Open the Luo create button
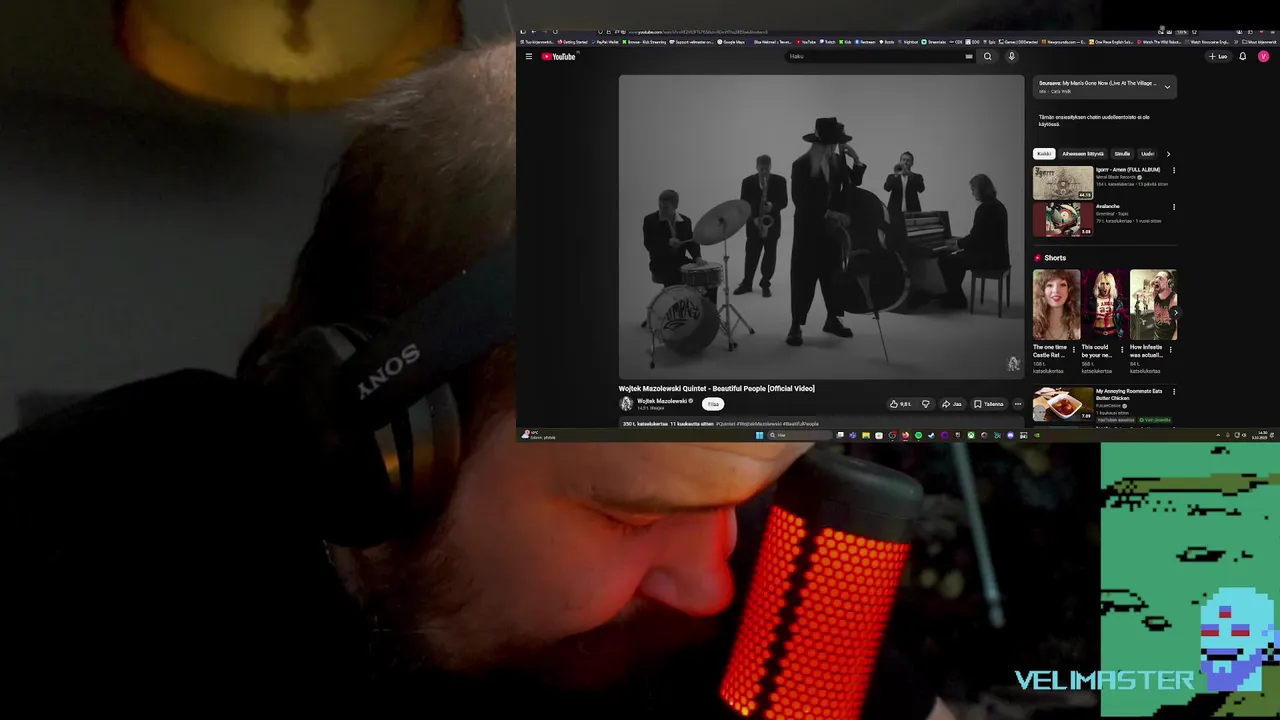The image size is (1280, 720). pos(1218,56)
